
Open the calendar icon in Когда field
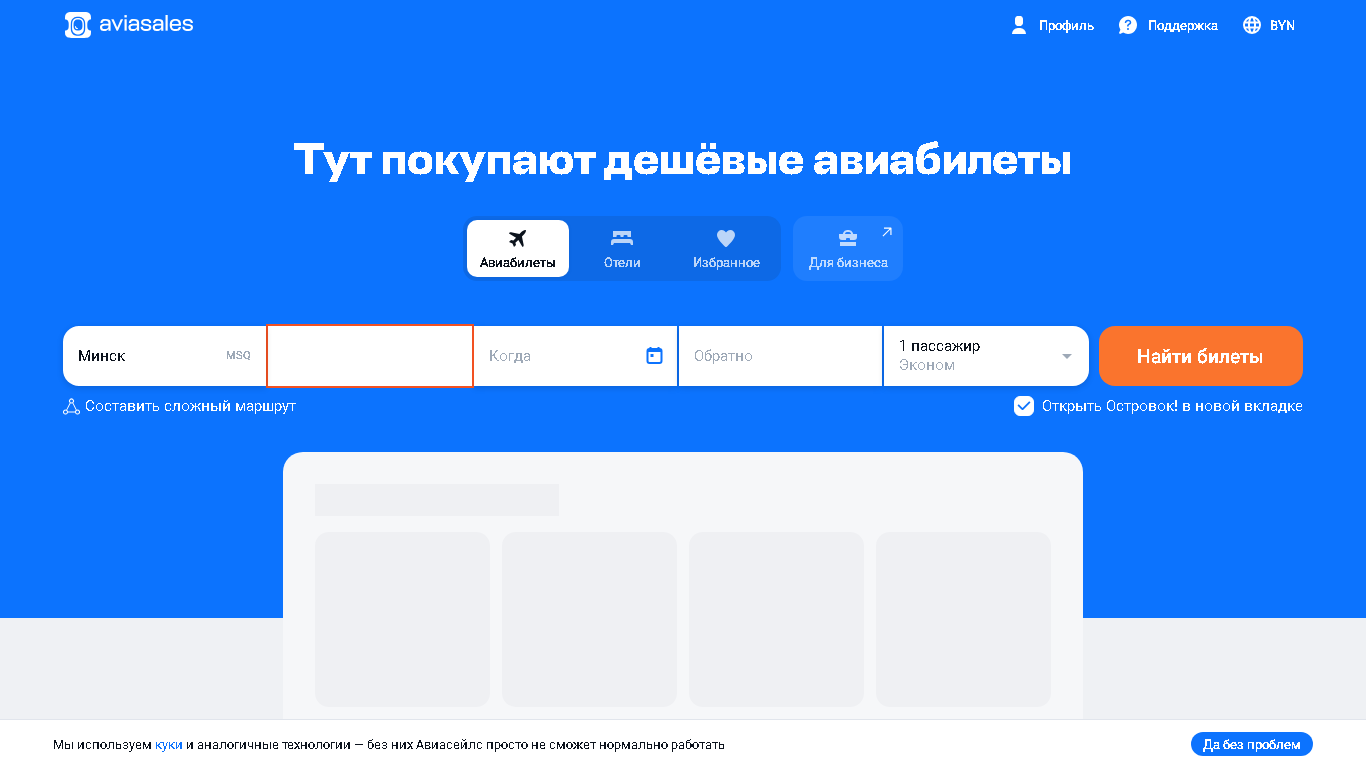coord(655,355)
